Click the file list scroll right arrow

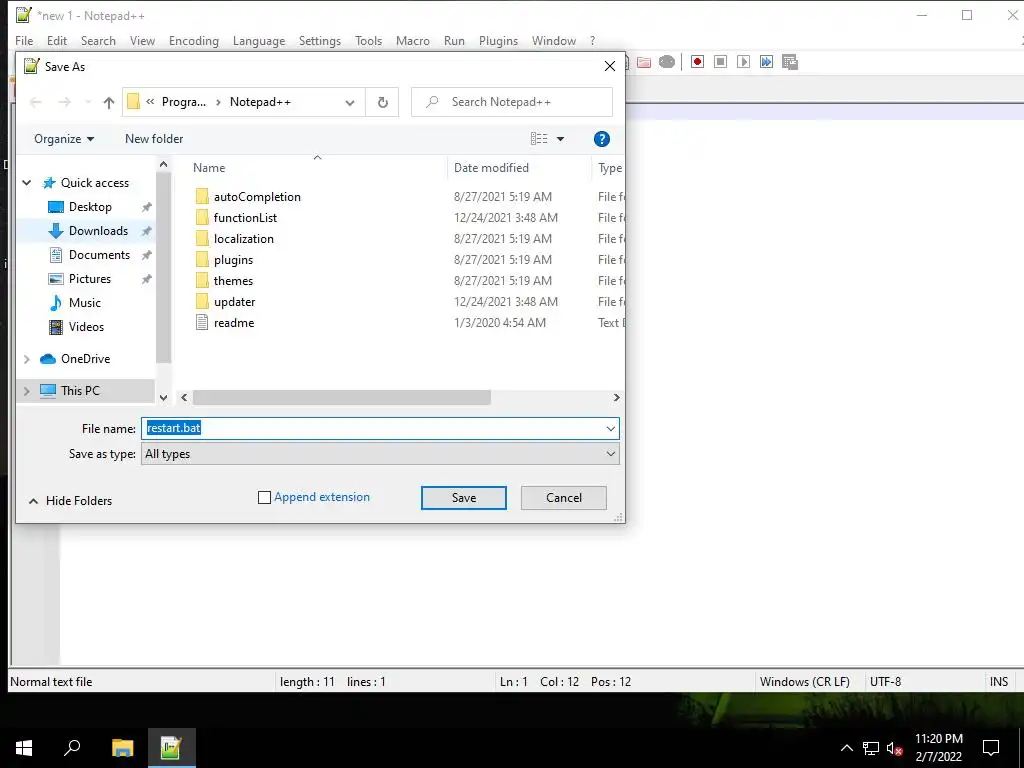[x=616, y=398]
